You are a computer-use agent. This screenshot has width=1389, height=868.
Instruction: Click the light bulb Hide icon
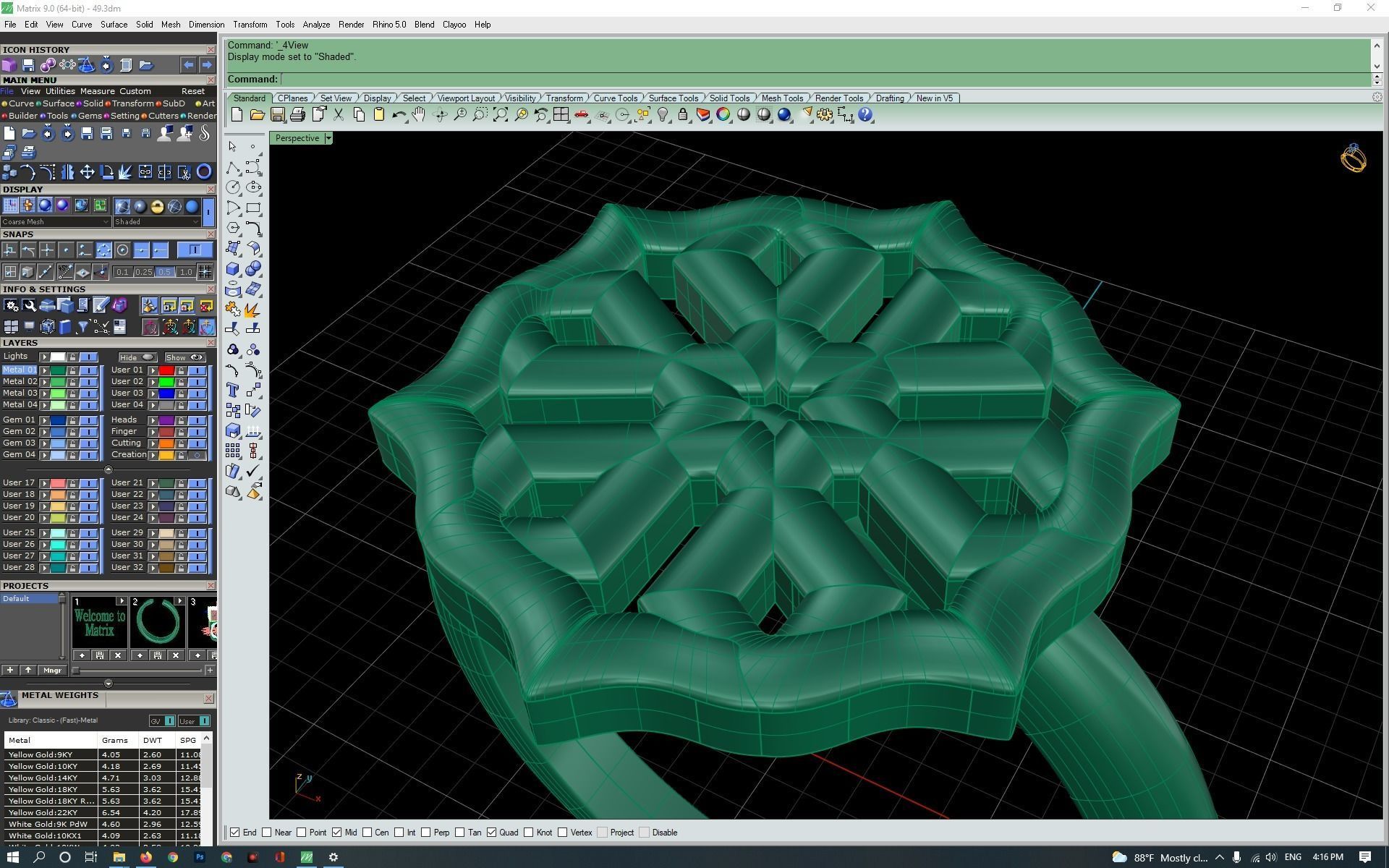point(662,114)
